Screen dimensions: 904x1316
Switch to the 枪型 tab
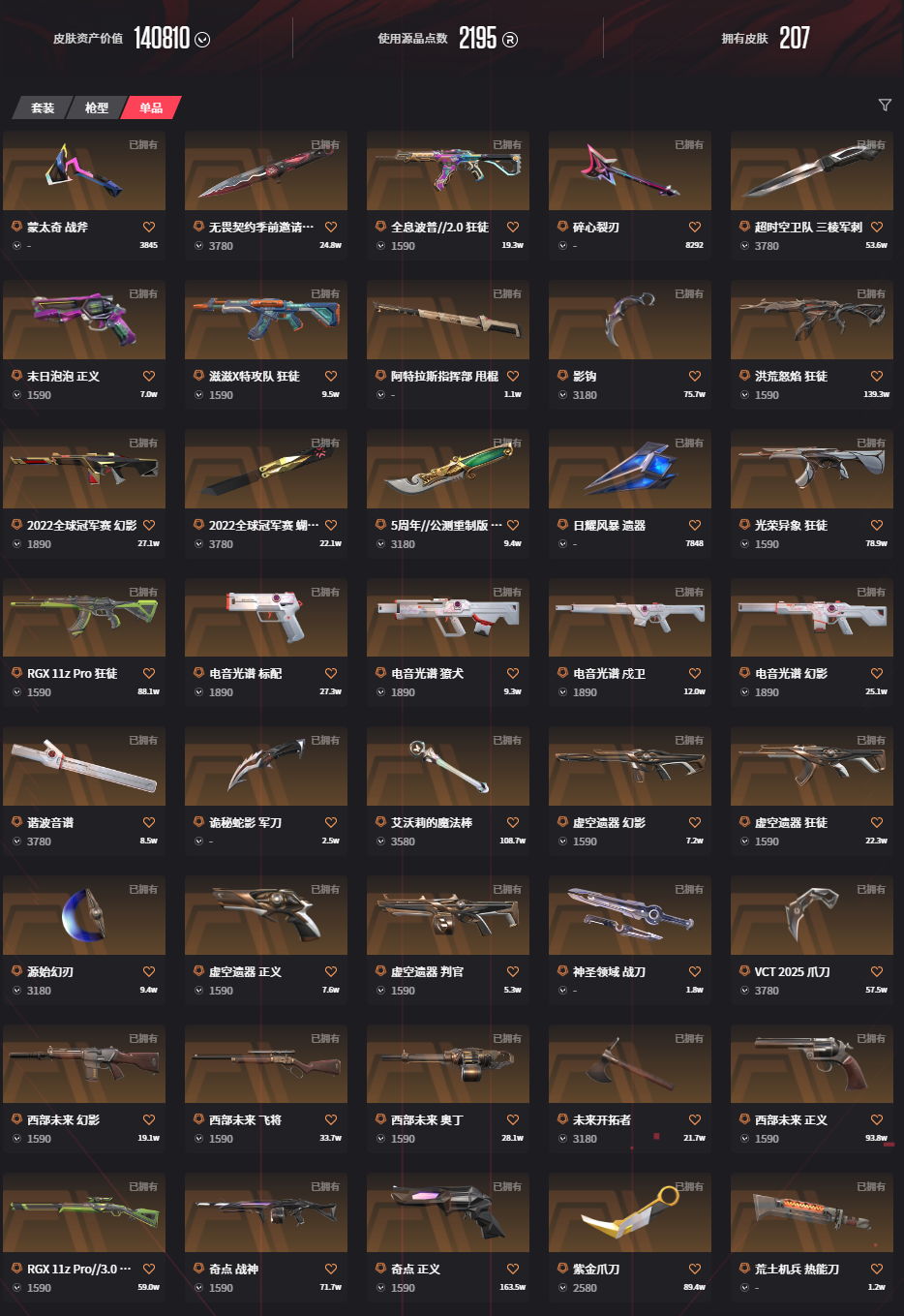coord(97,107)
